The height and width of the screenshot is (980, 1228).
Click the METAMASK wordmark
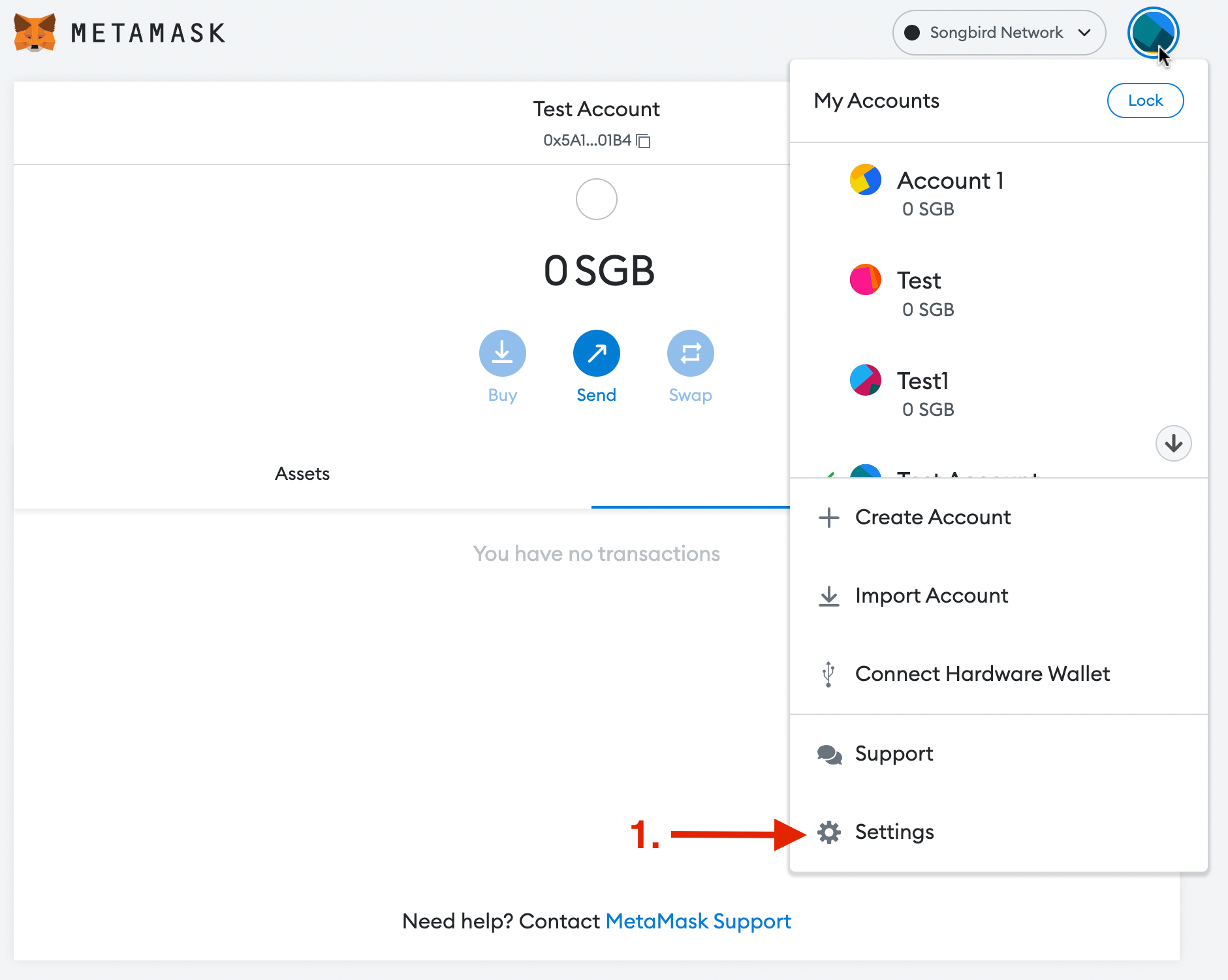(148, 33)
